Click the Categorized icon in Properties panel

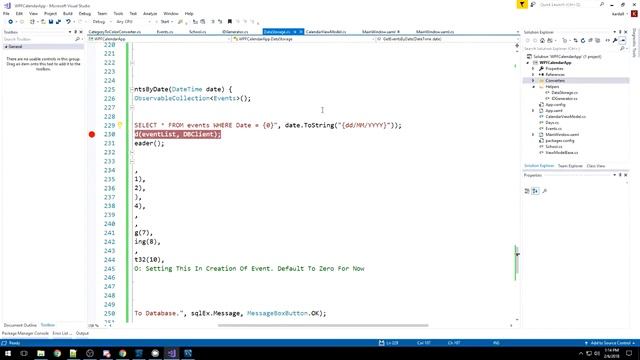coord(527,191)
